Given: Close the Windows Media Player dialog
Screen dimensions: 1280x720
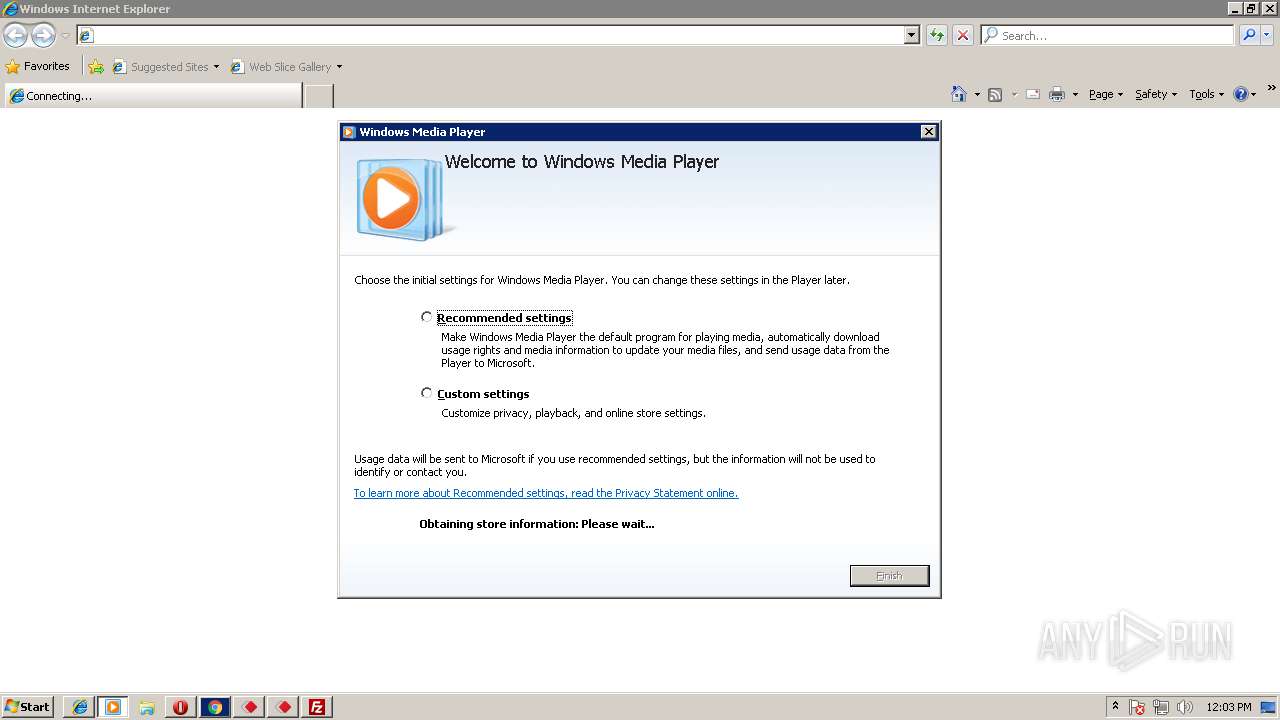Looking at the screenshot, I should click(x=928, y=131).
